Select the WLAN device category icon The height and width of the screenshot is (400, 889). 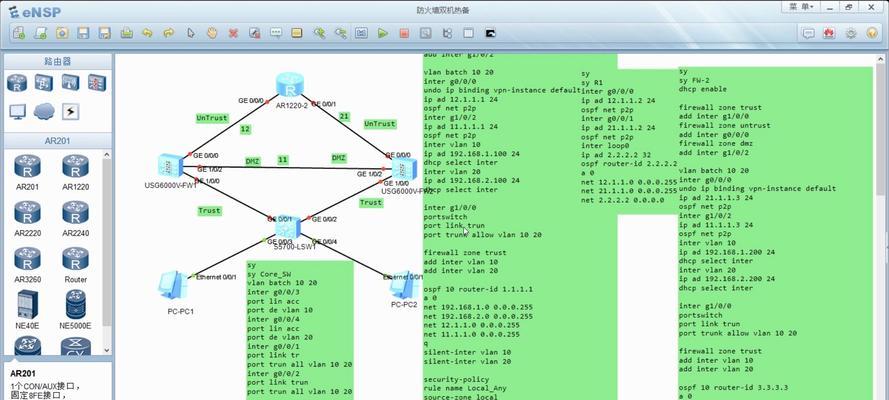click(x=70, y=83)
